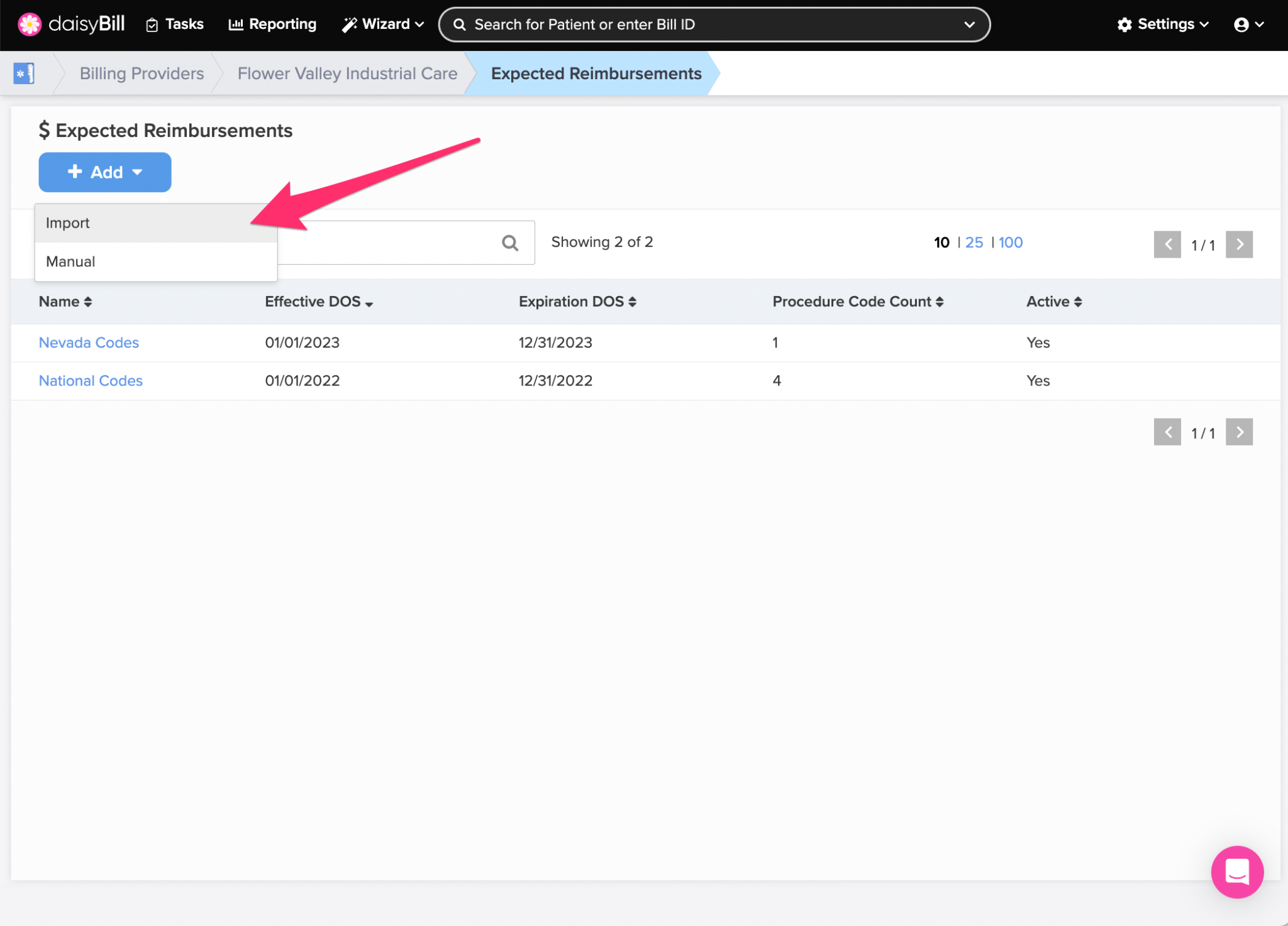Click the blue home breadcrumb icon

point(24,74)
